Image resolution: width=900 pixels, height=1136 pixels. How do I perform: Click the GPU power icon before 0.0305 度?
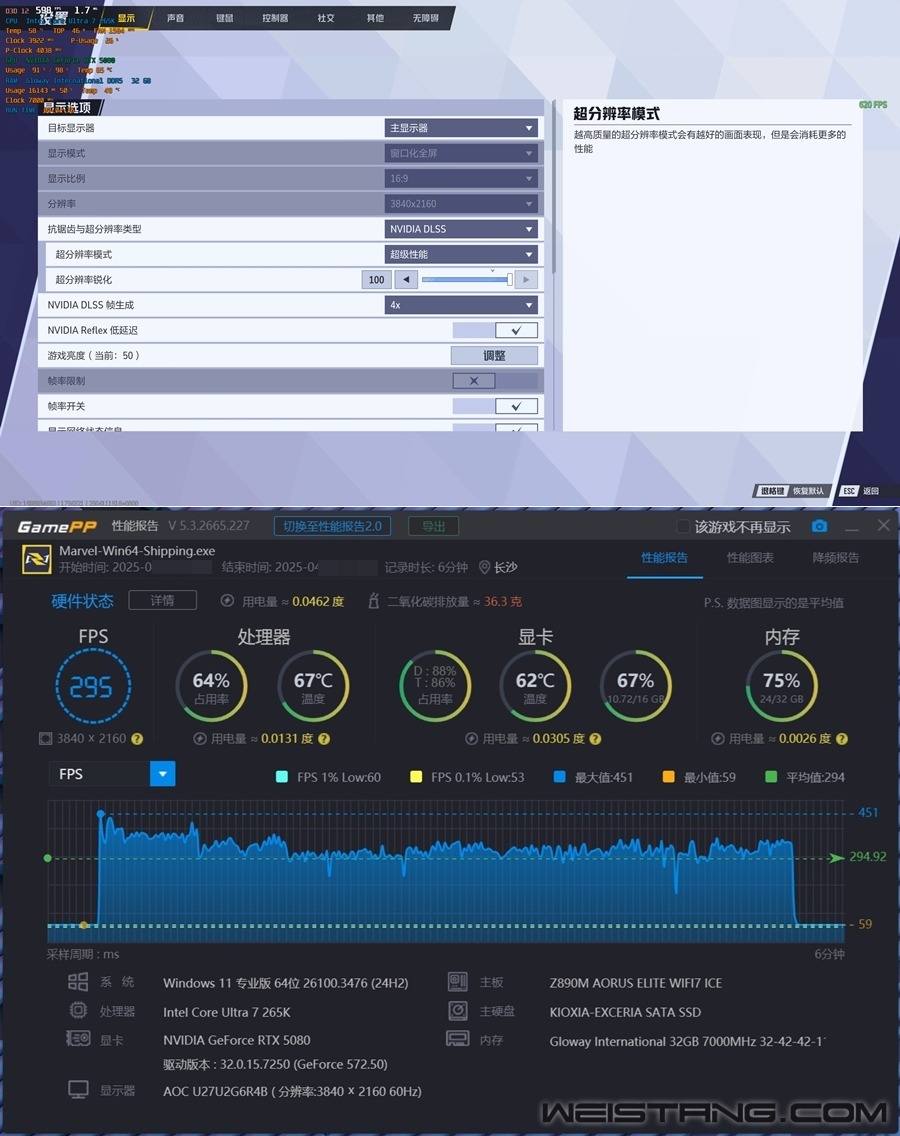pyautogui.click(x=471, y=739)
